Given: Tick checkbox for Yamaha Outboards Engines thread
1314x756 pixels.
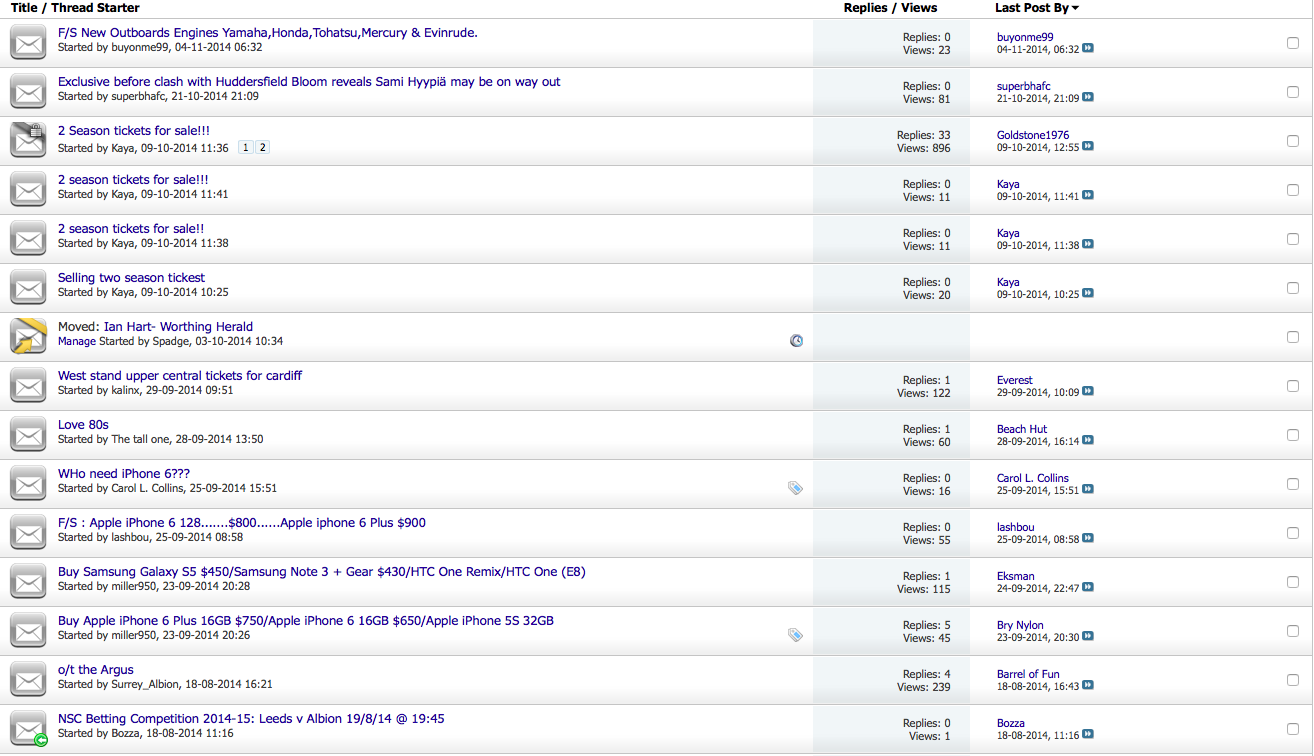Looking at the screenshot, I should coord(1293,43).
